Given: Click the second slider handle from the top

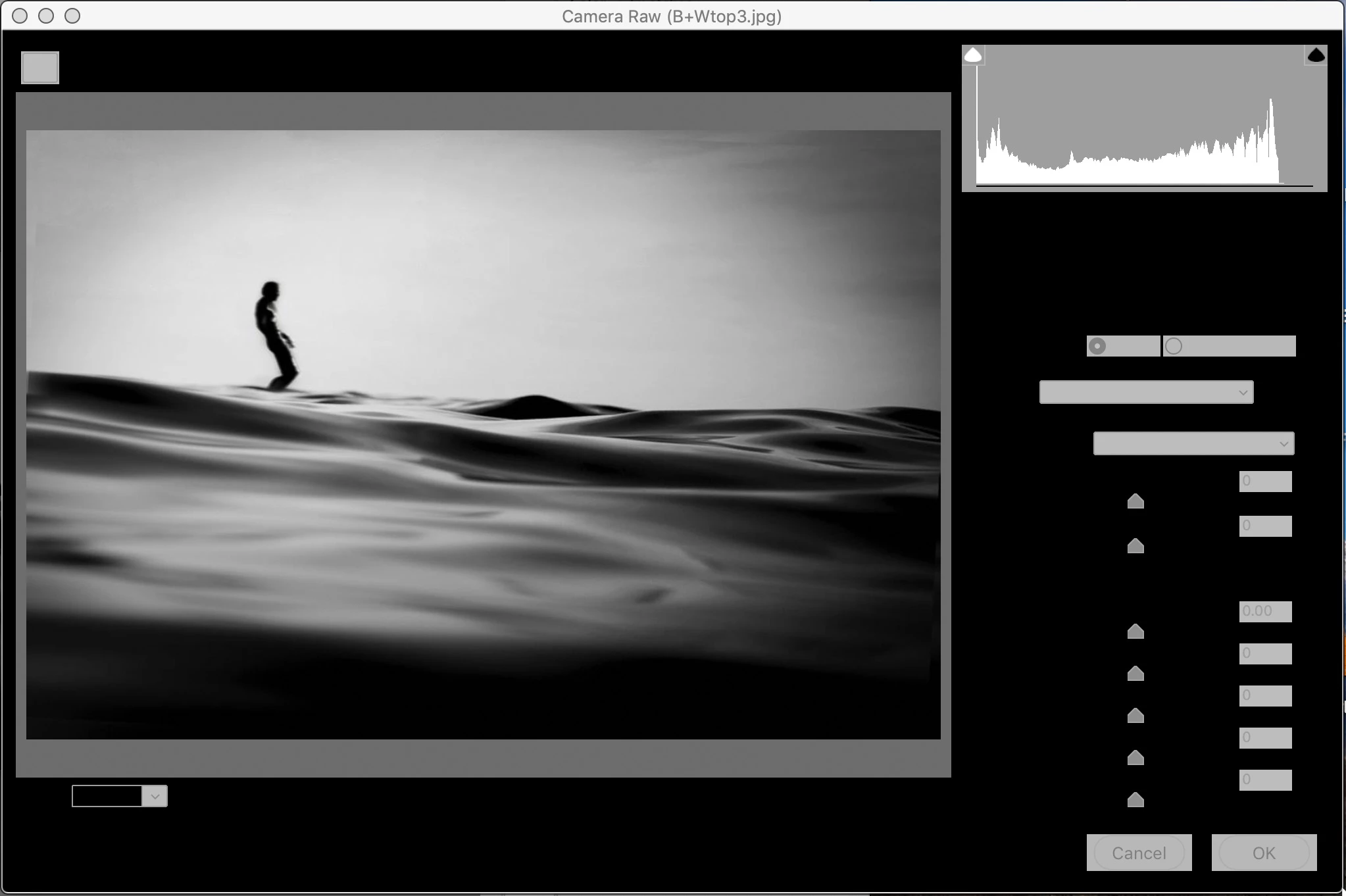Looking at the screenshot, I should pyautogui.click(x=1135, y=546).
